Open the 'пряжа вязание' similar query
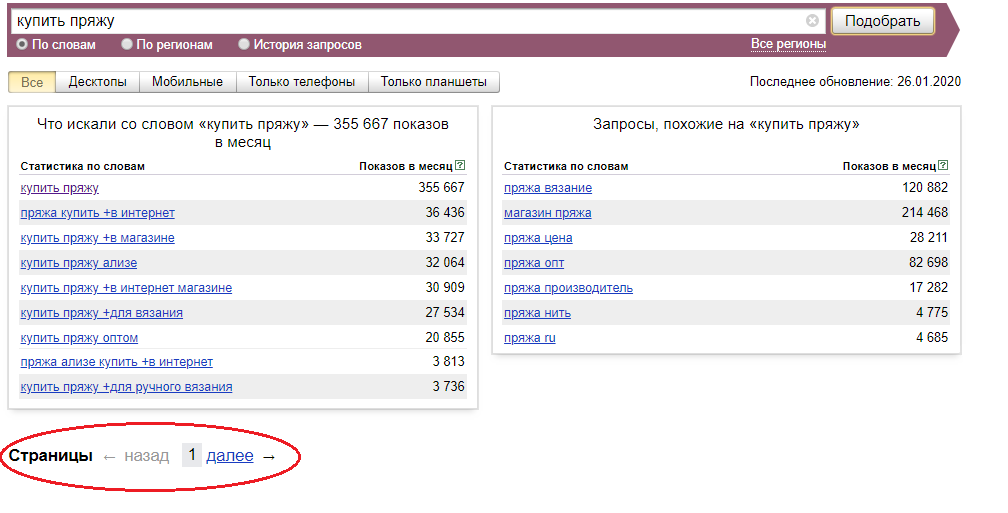 548,188
